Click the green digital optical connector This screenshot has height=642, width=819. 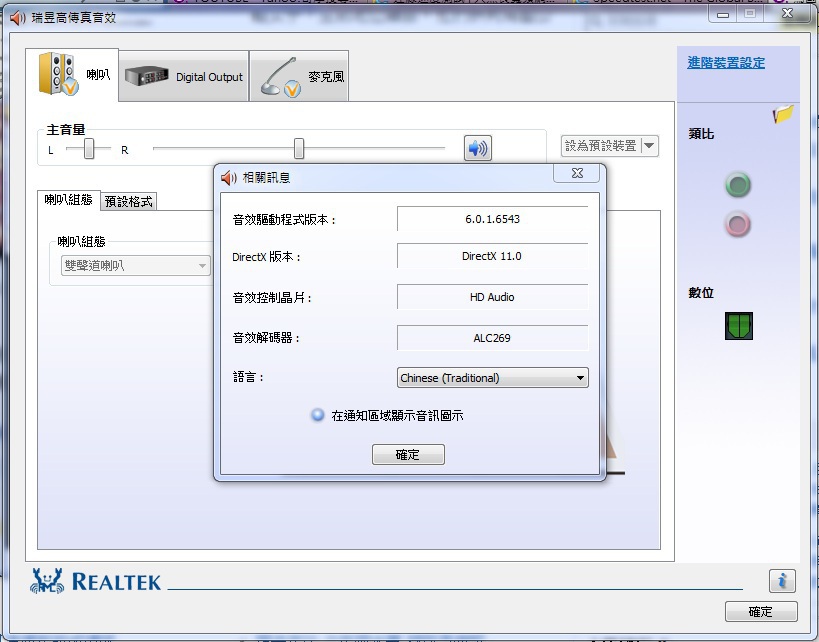[x=739, y=326]
